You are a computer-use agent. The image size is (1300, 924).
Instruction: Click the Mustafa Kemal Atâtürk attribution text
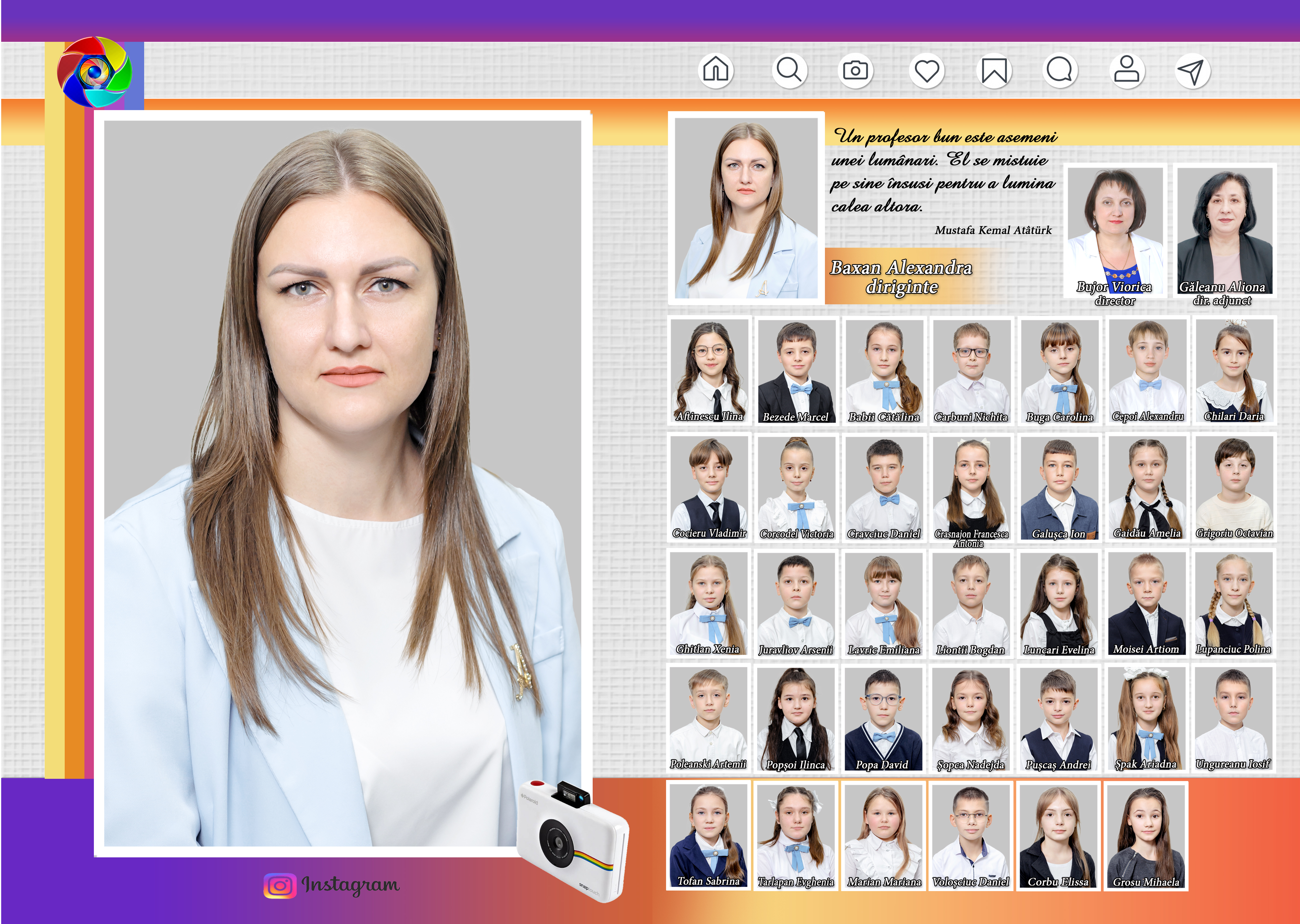pyautogui.click(x=993, y=230)
